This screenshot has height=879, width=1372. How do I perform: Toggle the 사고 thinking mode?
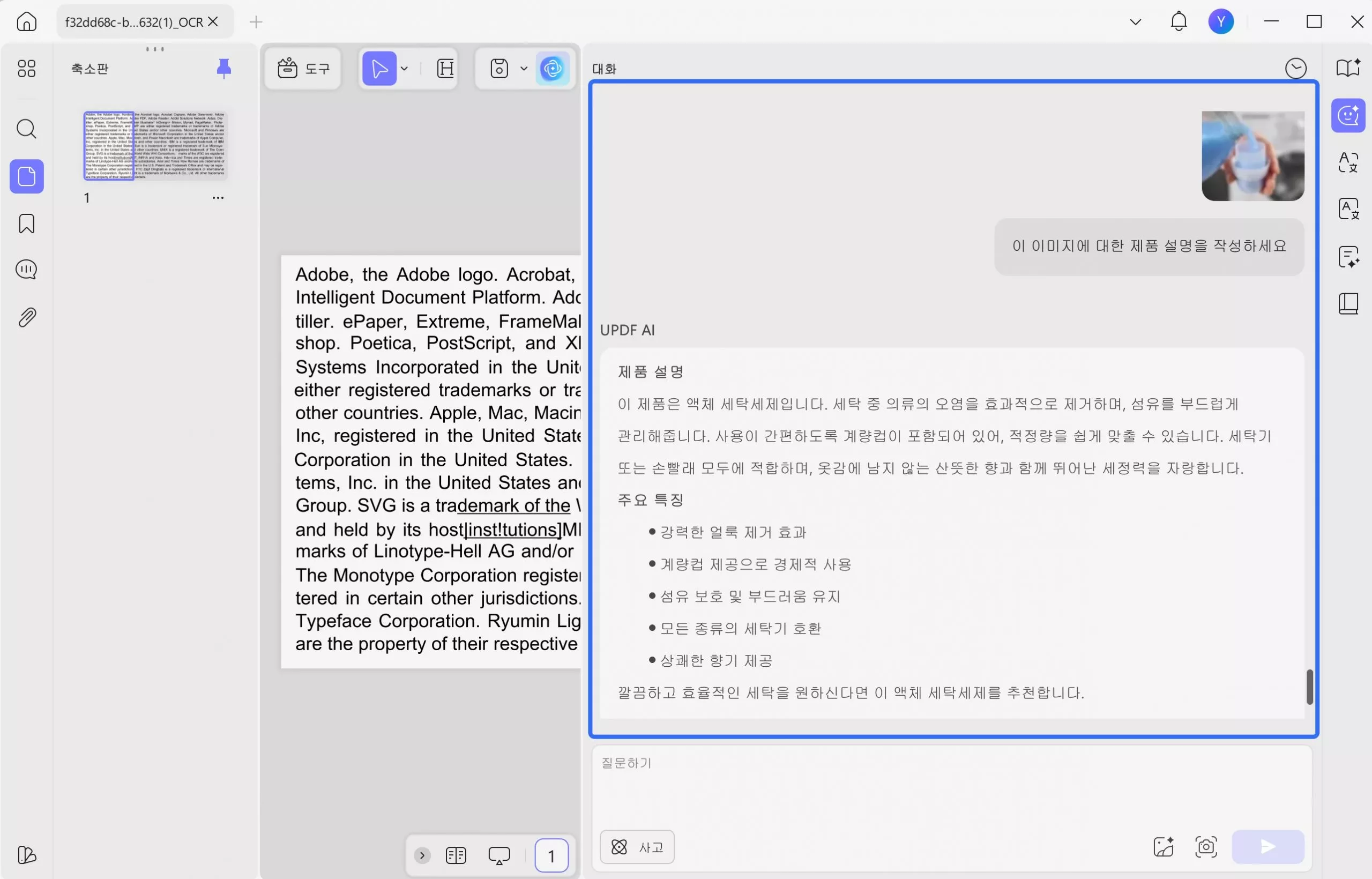point(637,847)
